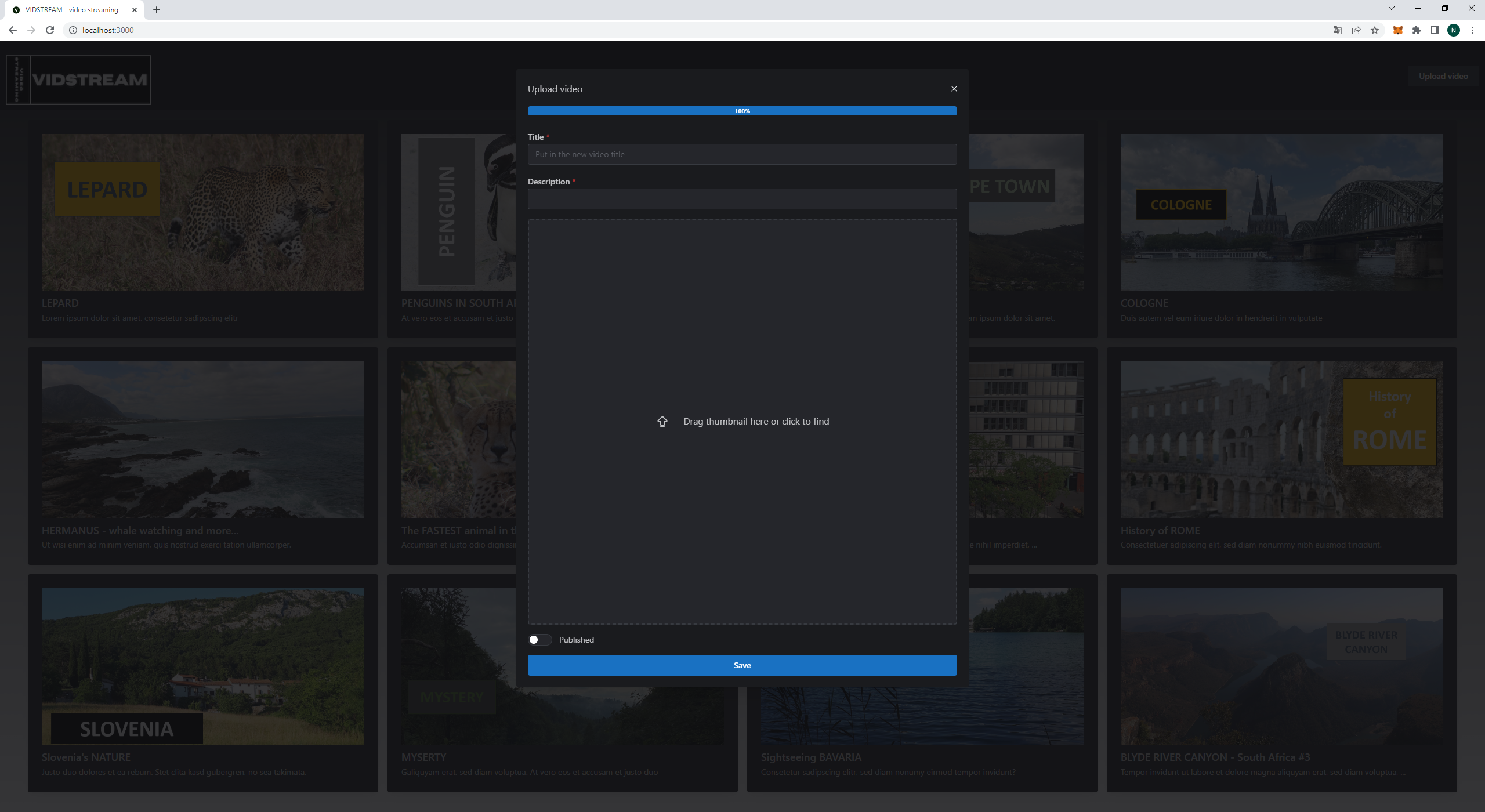1485x812 pixels.
Task: Select the VIDSTREAM browser tab
Action: click(x=73, y=10)
